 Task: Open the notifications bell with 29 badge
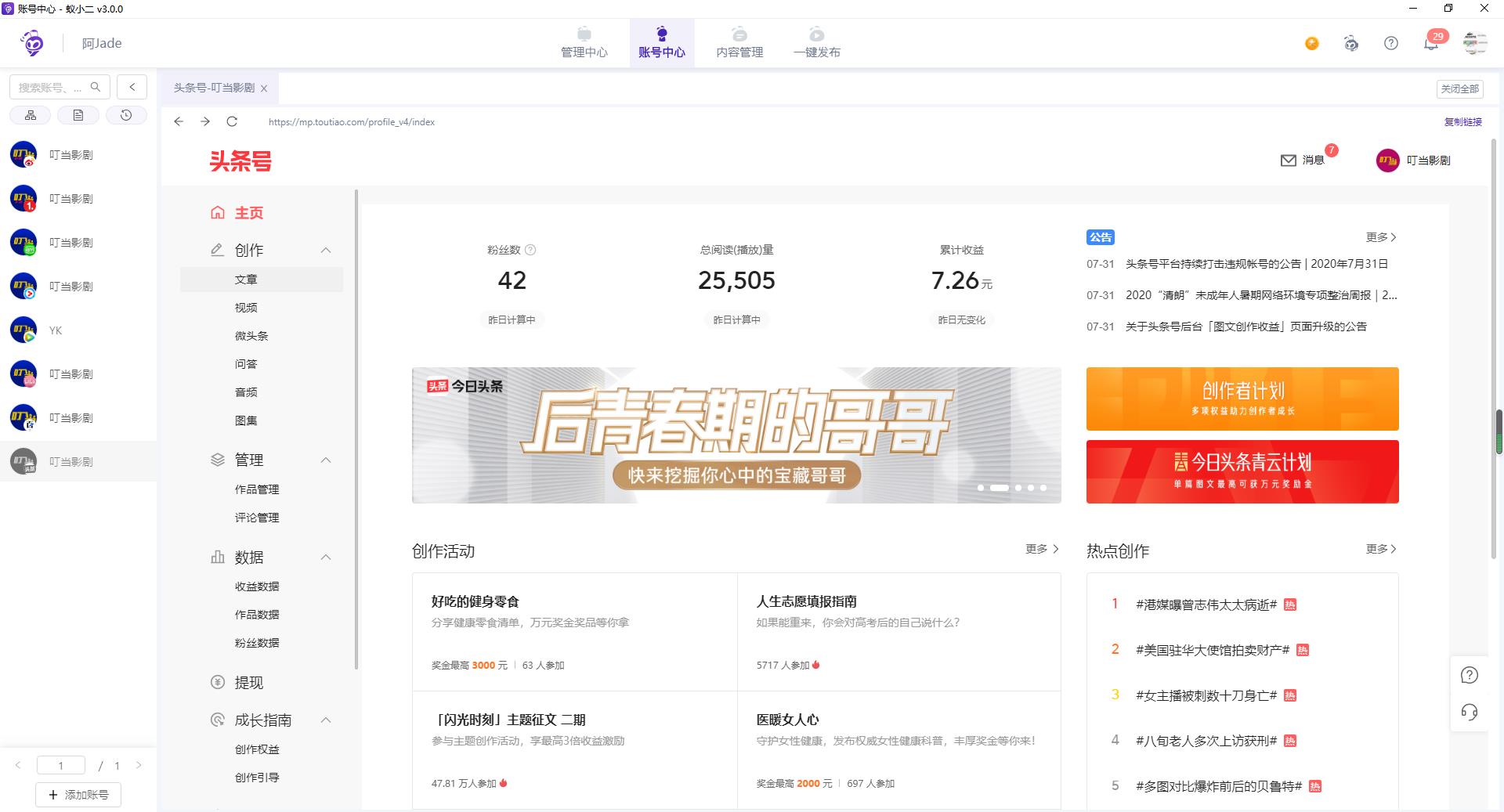coord(1431,43)
